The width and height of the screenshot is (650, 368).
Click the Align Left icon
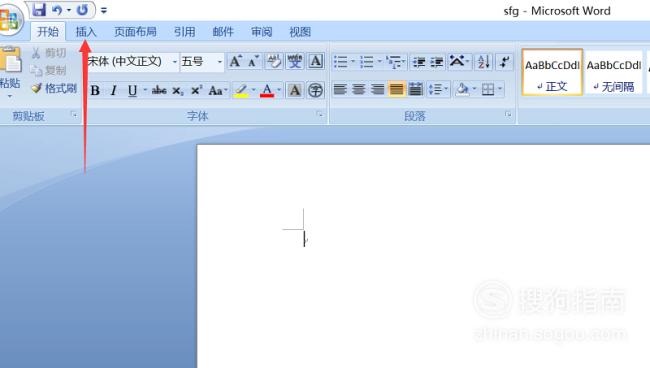(x=340, y=89)
